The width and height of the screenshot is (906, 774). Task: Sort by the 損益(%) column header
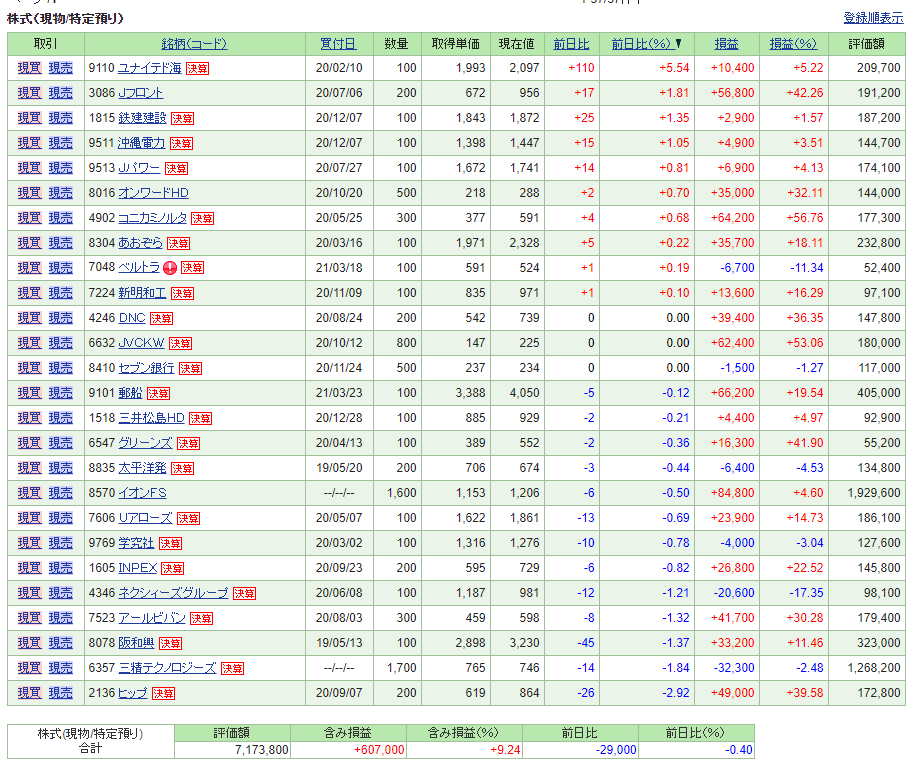pyautogui.click(x=793, y=44)
